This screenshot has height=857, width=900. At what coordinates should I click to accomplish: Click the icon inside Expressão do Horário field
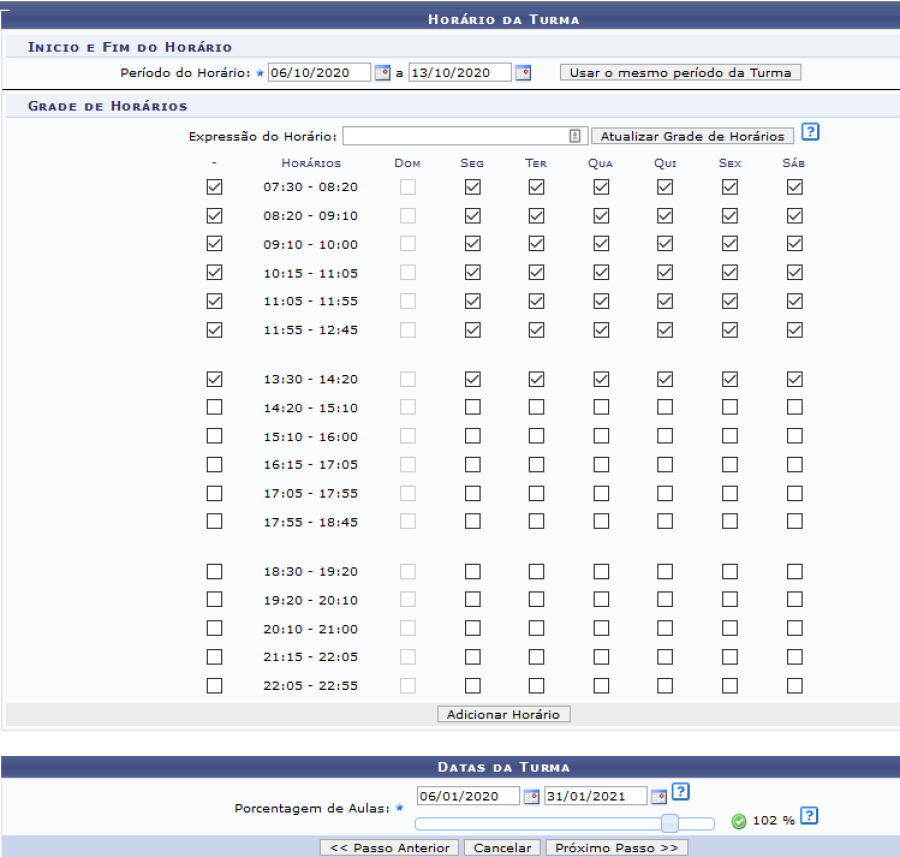point(575,136)
